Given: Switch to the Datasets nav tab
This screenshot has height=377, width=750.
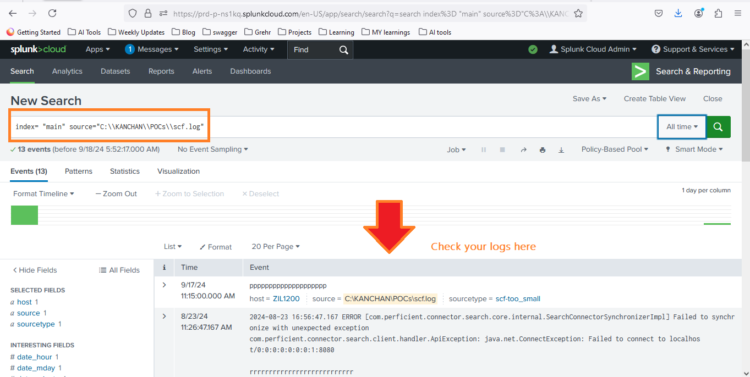Looking at the screenshot, I should (x=115, y=71).
